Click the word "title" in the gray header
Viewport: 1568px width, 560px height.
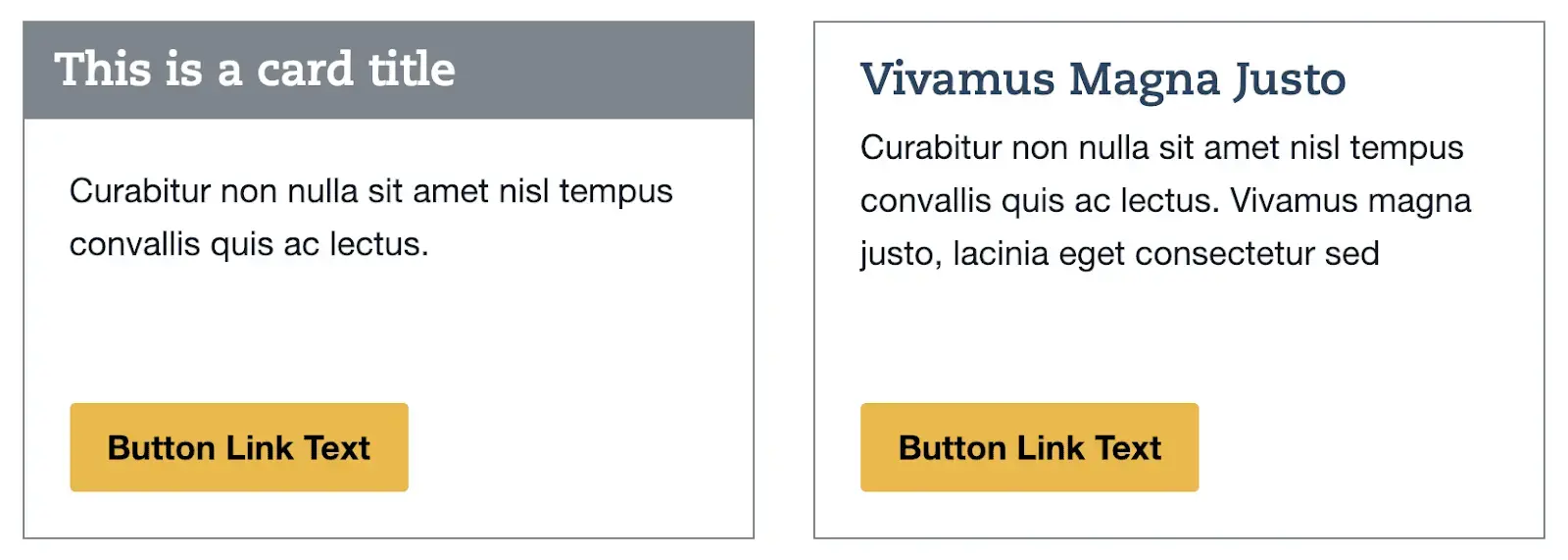point(412,70)
